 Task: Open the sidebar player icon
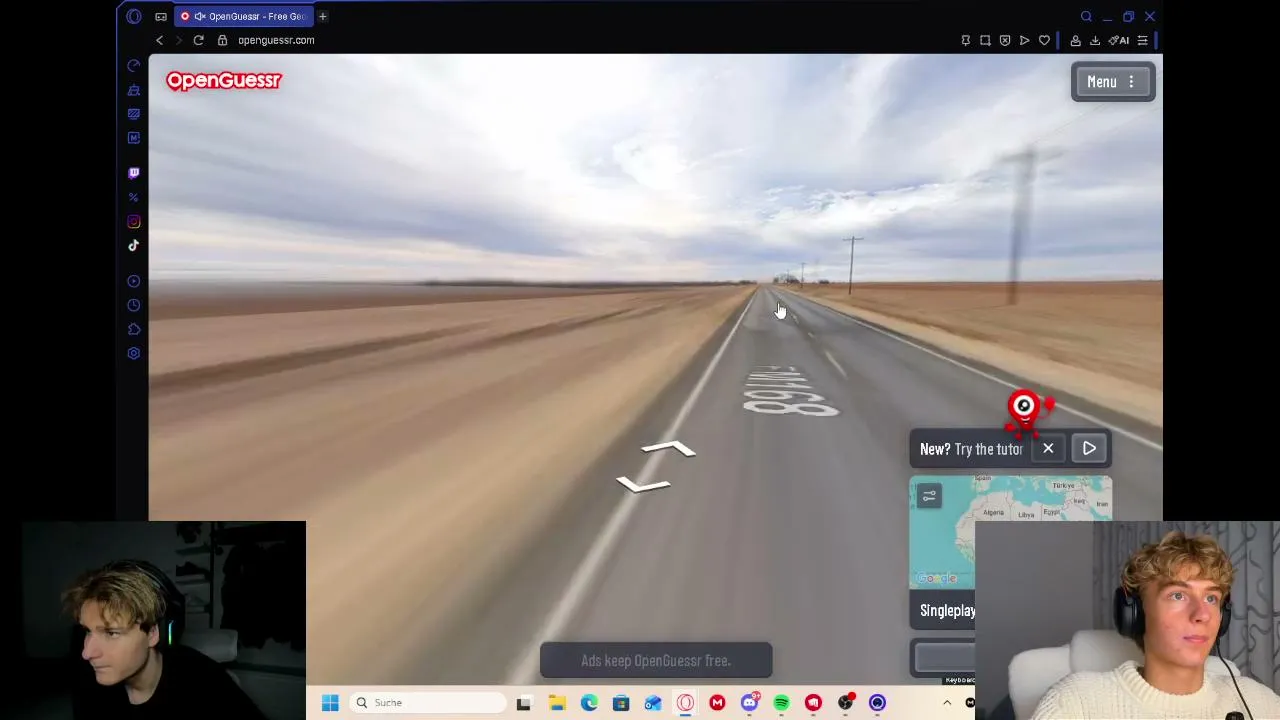pos(134,281)
